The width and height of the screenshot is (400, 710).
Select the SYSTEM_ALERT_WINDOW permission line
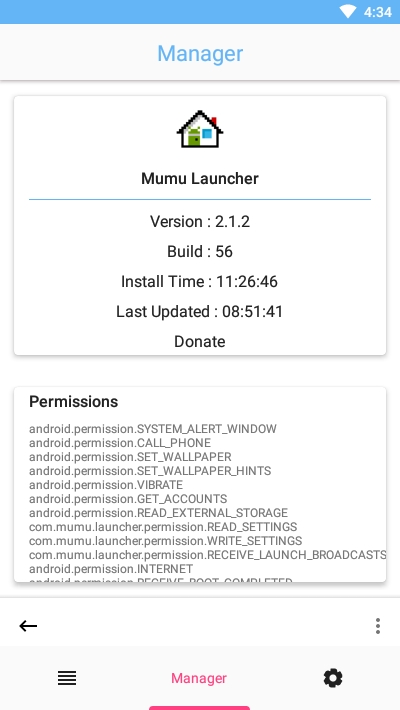(x=153, y=429)
